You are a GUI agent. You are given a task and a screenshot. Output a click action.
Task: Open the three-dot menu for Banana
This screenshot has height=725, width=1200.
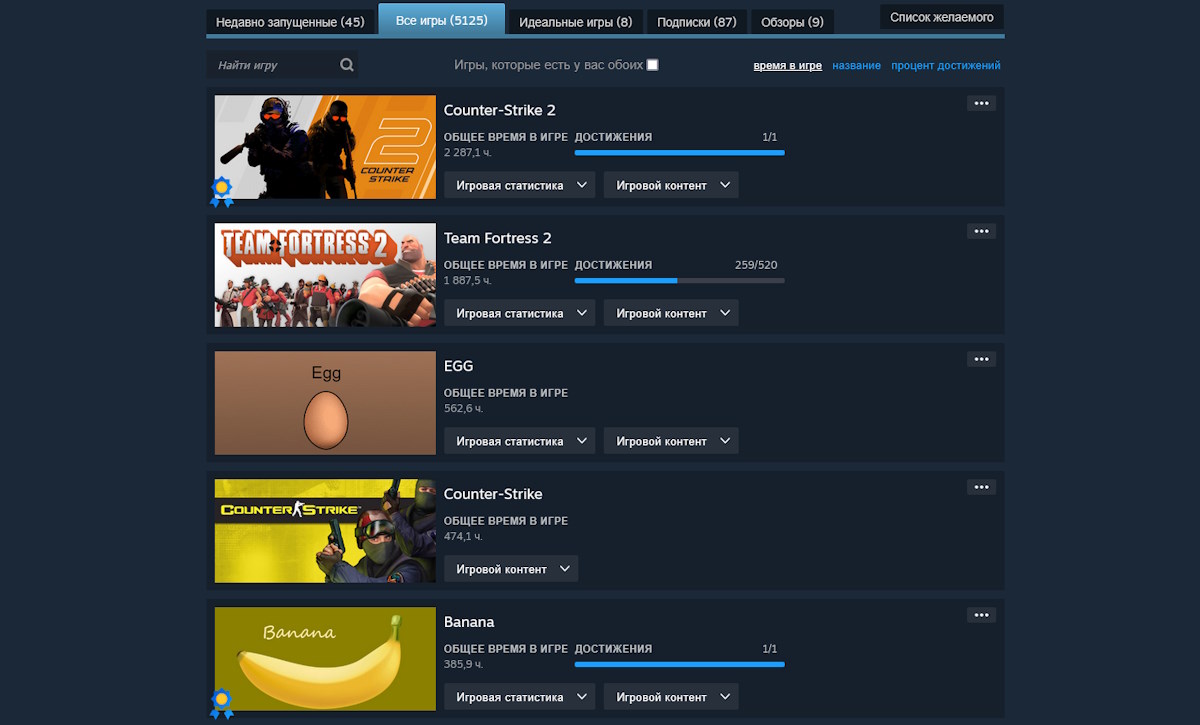pos(981,615)
